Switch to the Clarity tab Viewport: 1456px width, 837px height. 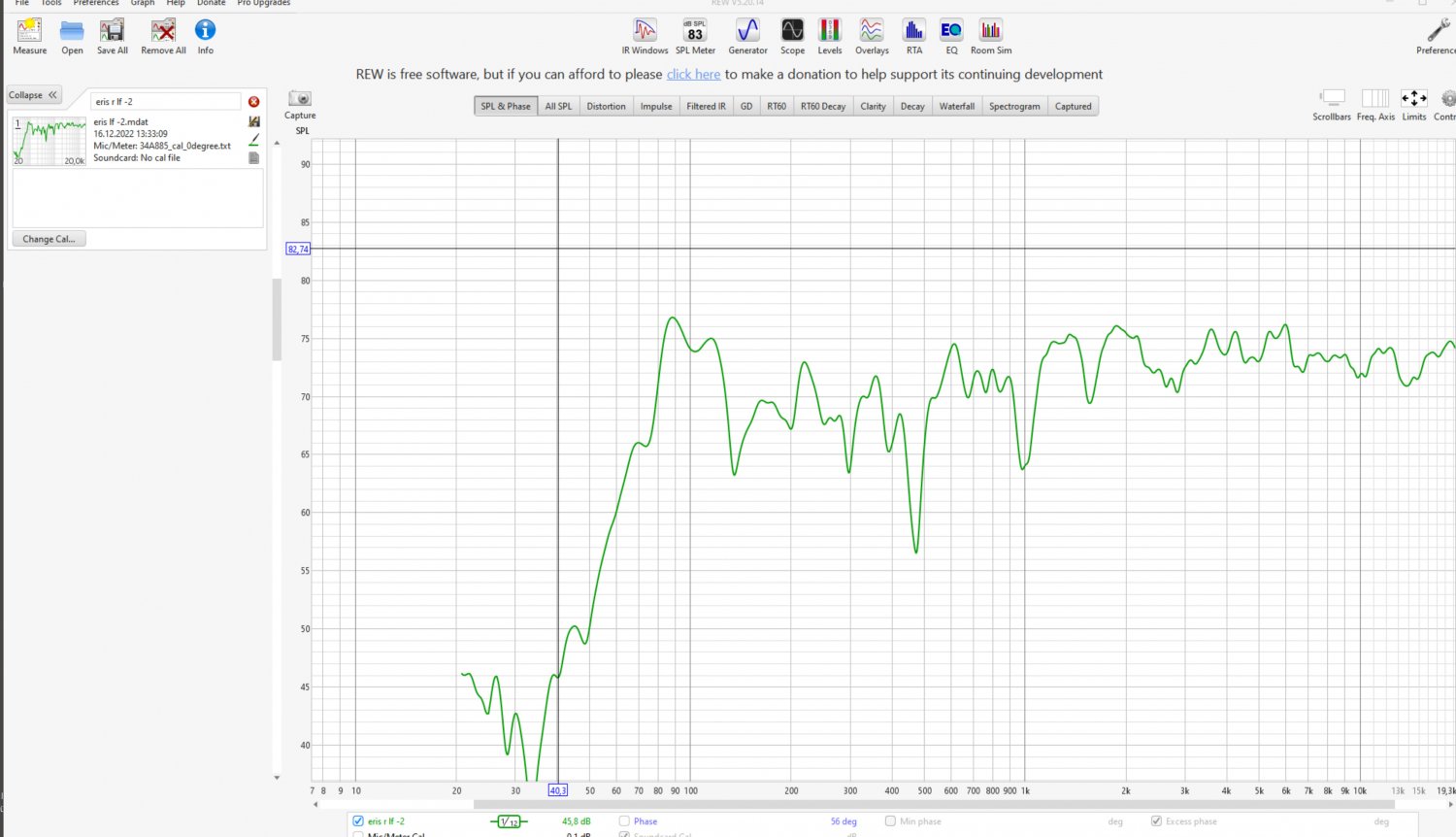(873, 106)
